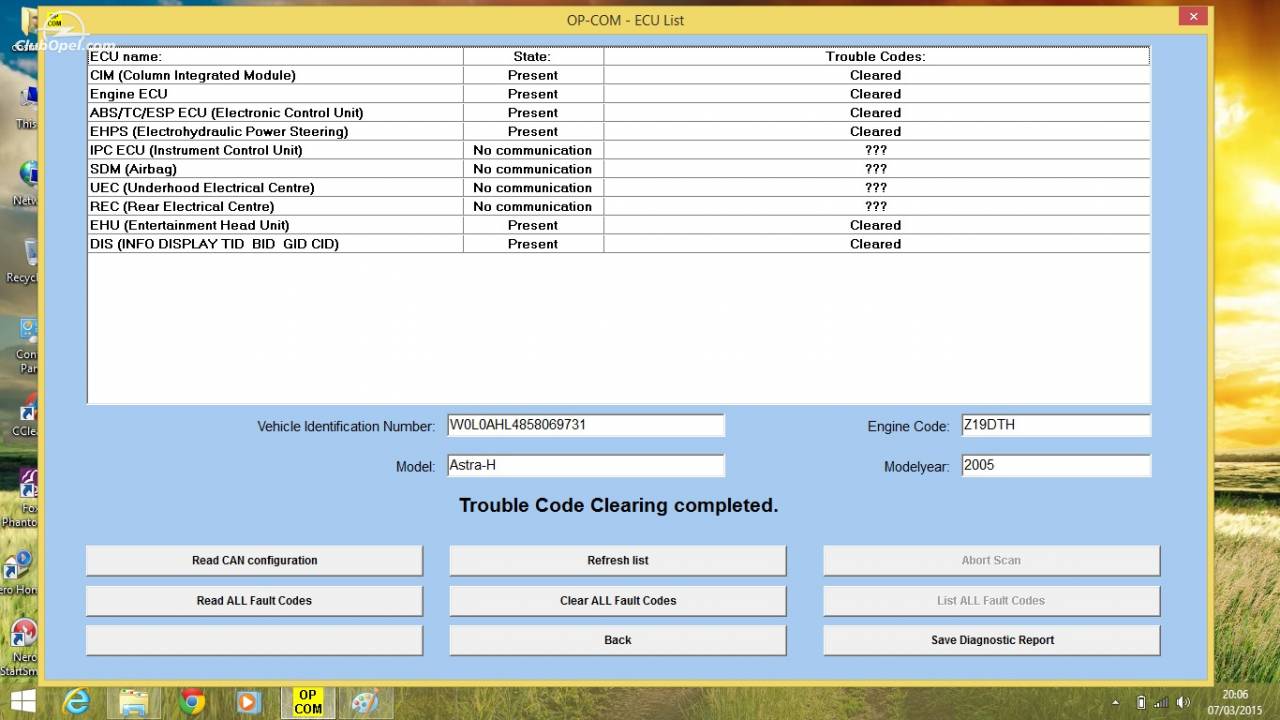The height and width of the screenshot is (720, 1280).
Task: Click the Modelyear field 2005
Action: pos(1056,465)
